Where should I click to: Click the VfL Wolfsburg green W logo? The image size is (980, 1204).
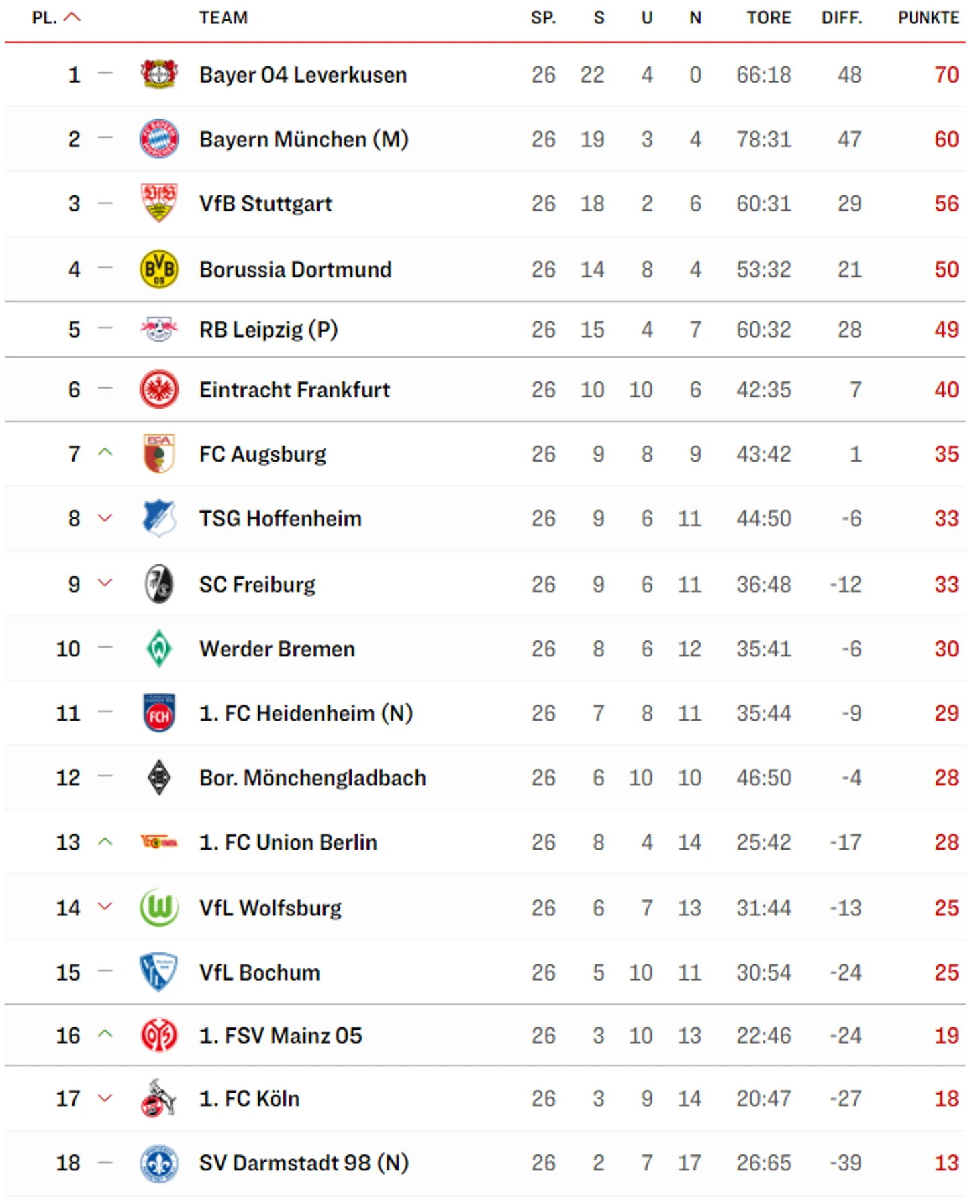click(x=159, y=907)
